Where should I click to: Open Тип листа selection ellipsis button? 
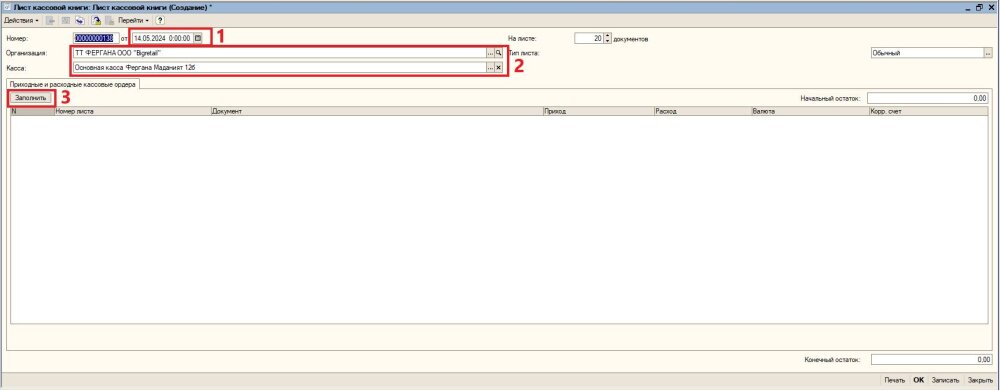(x=988, y=53)
